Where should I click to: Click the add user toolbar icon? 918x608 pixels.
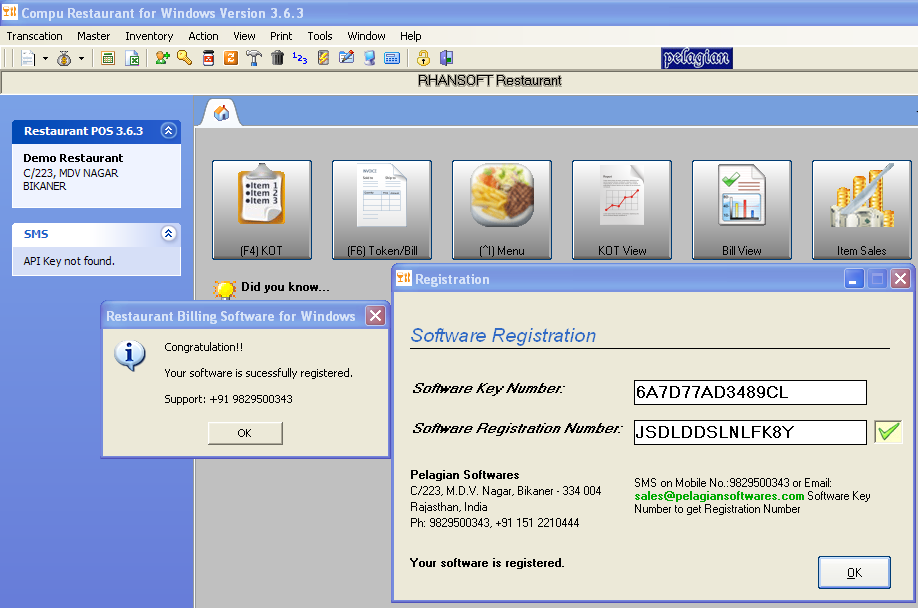pos(162,58)
